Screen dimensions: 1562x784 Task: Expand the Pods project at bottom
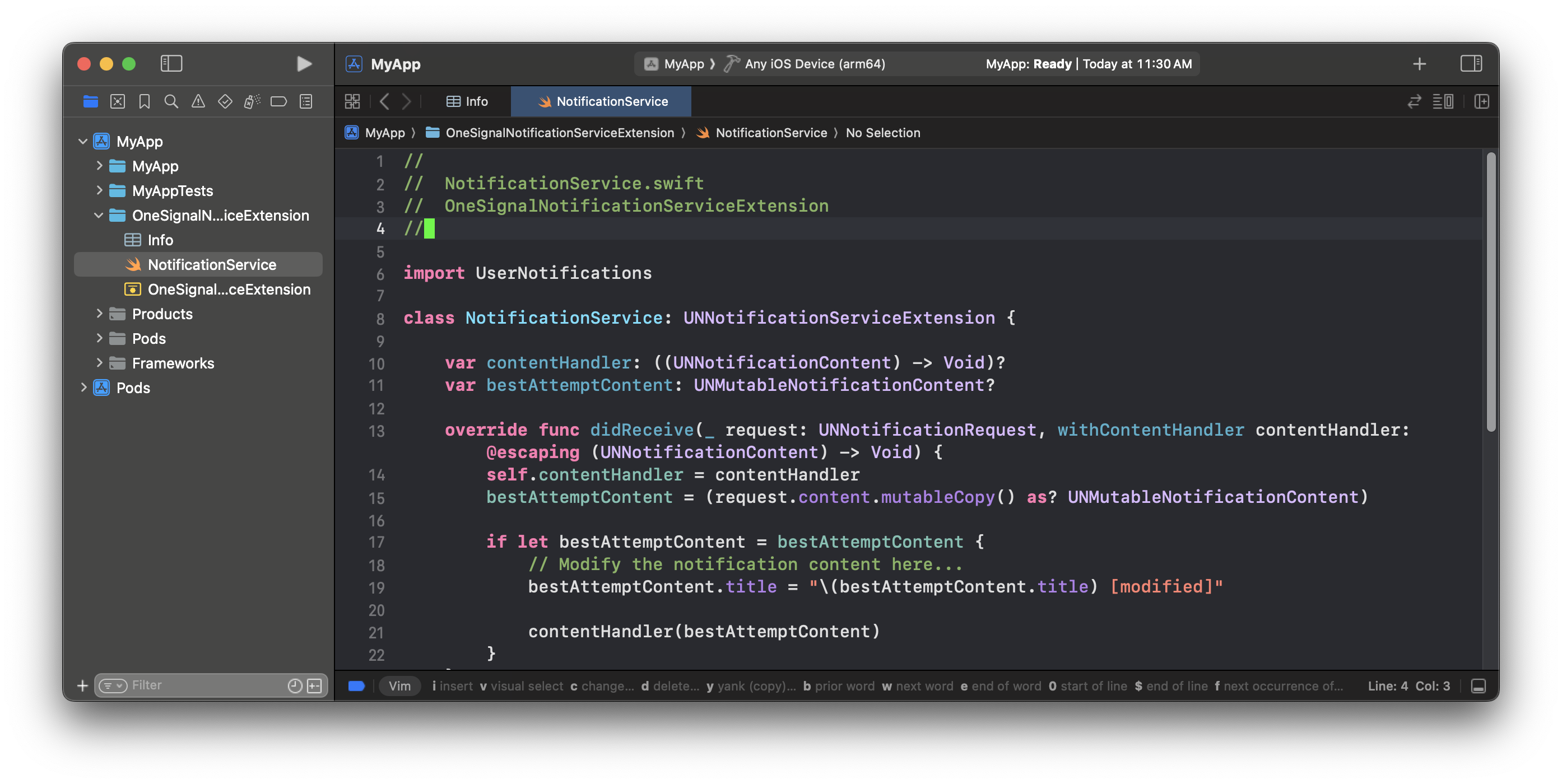pyautogui.click(x=83, y=388)
